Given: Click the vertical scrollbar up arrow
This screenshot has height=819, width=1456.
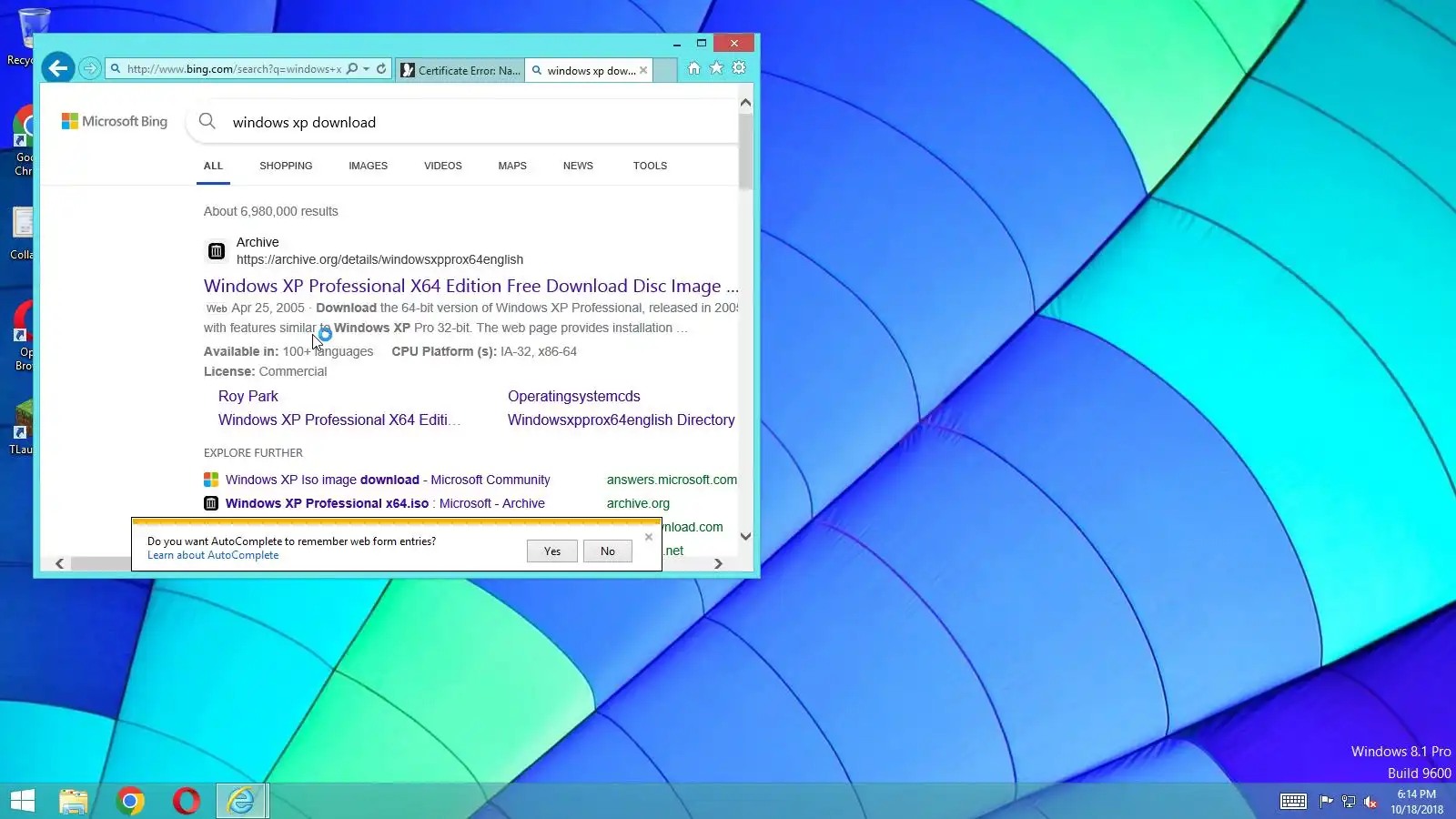Looking at the screenshot, I should (x=745, y=103).
